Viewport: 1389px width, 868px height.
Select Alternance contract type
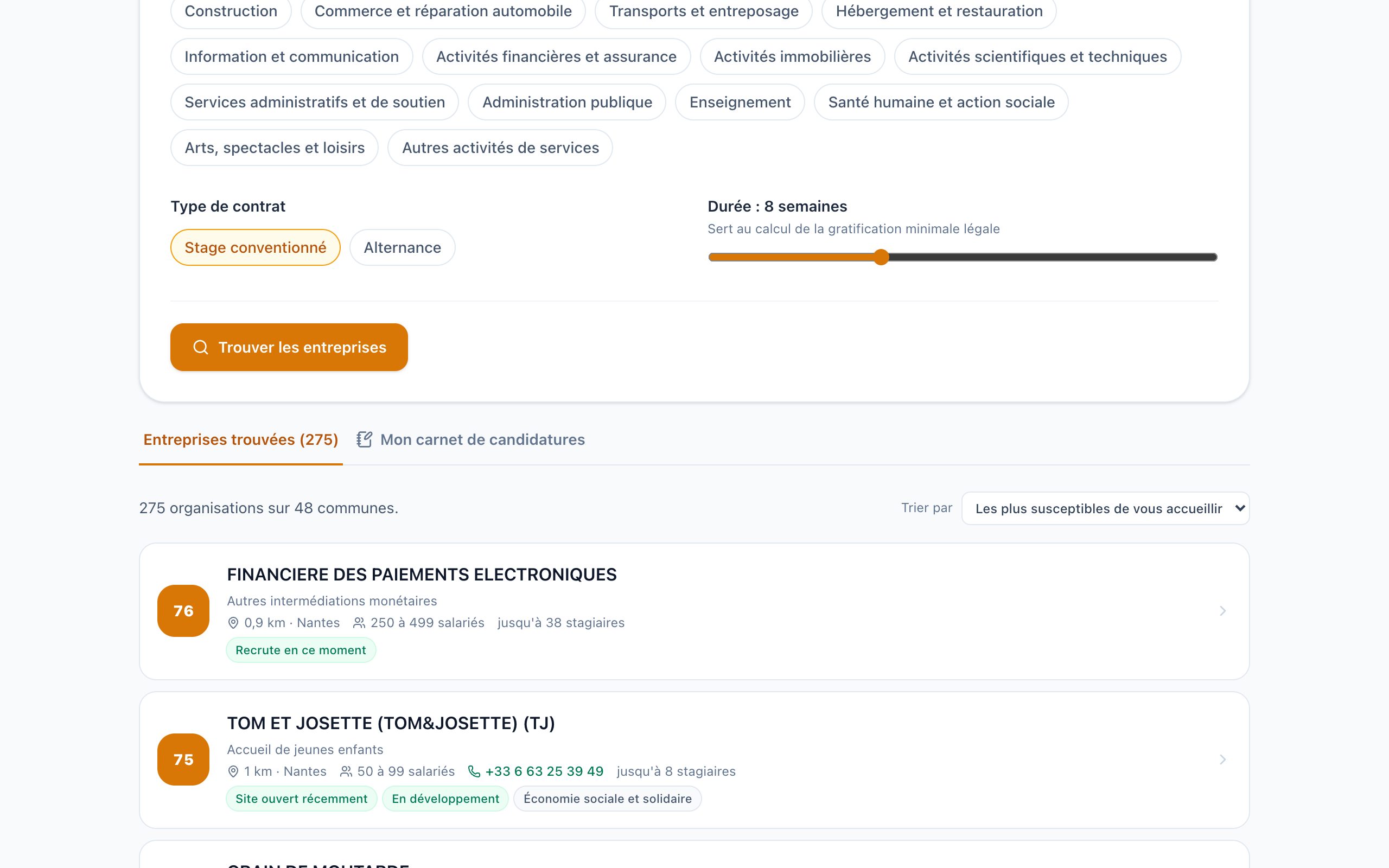coord(403,247)
